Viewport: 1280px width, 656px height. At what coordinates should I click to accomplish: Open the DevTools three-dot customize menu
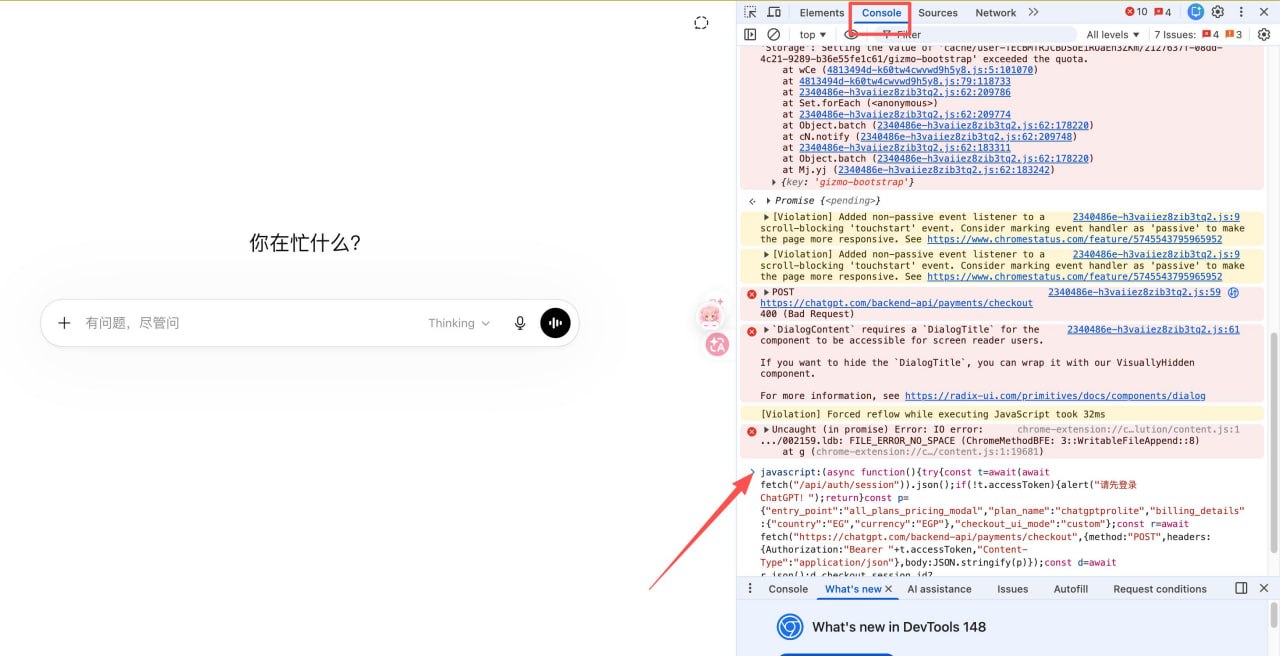tap(1241, 12)
